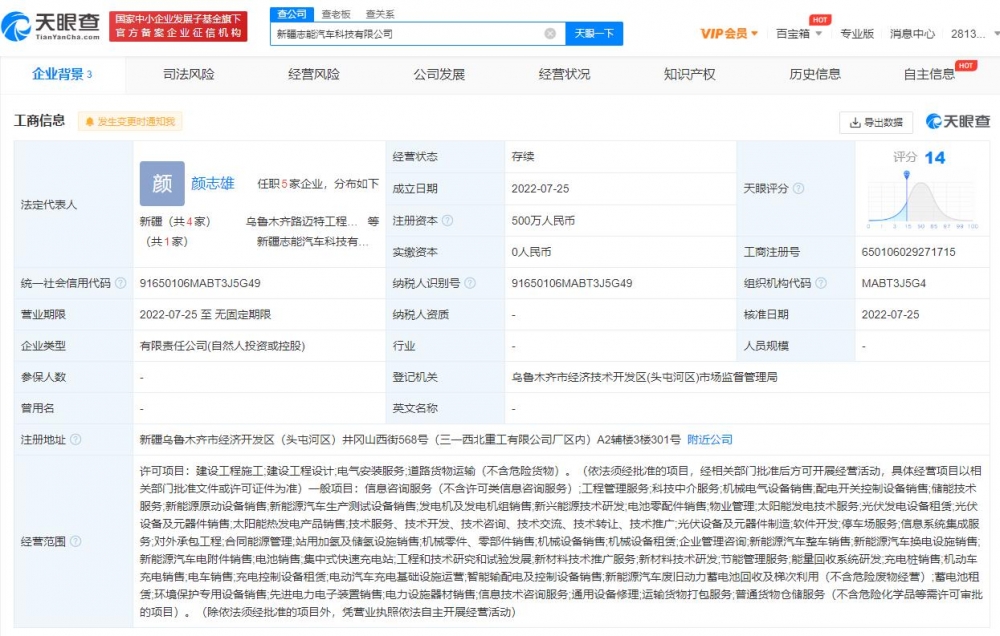The image size is (1000, 636).
Task: Select the 查老板 search mode
Action: (335, 14)
